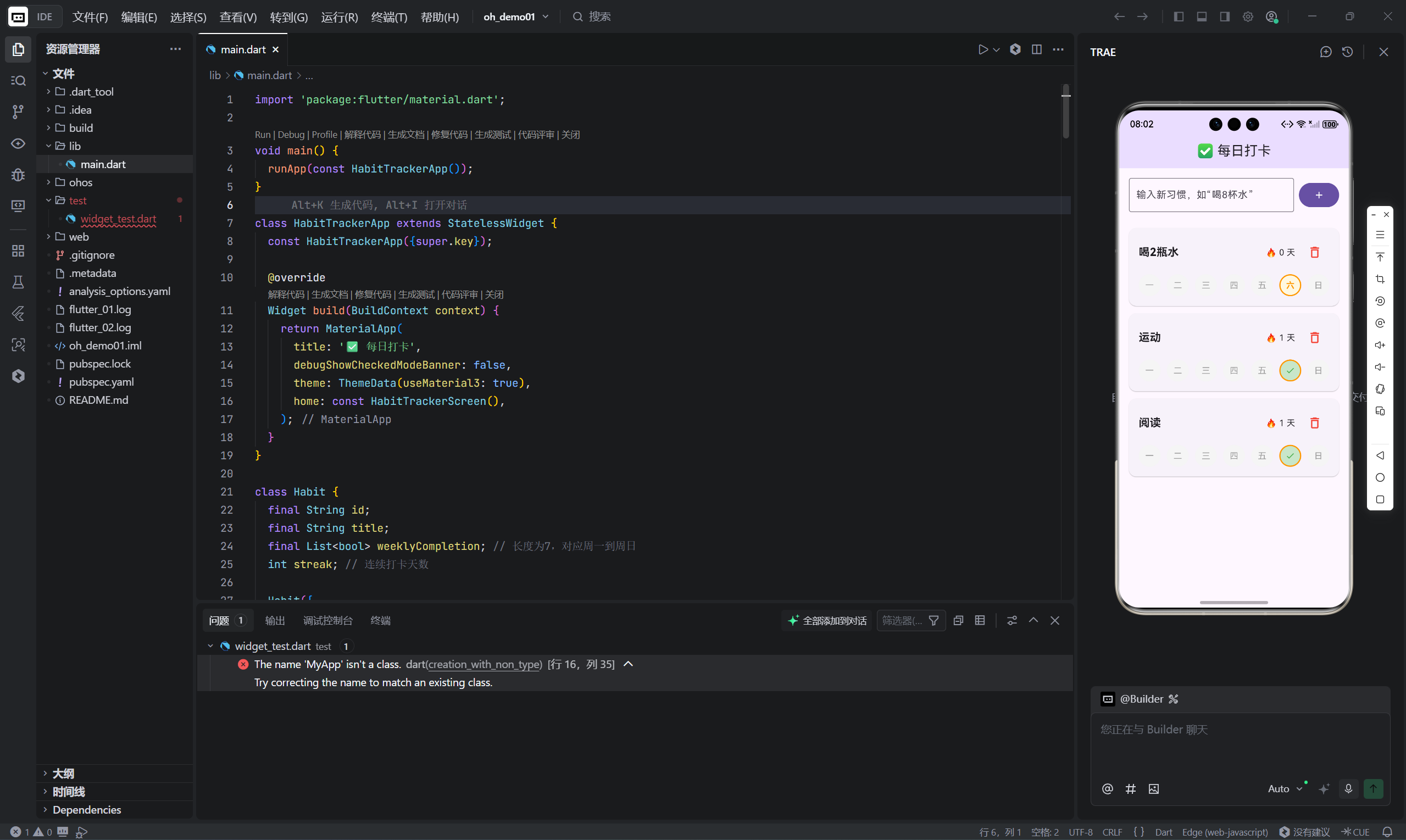Click the run file play icon

click(982, 50)
